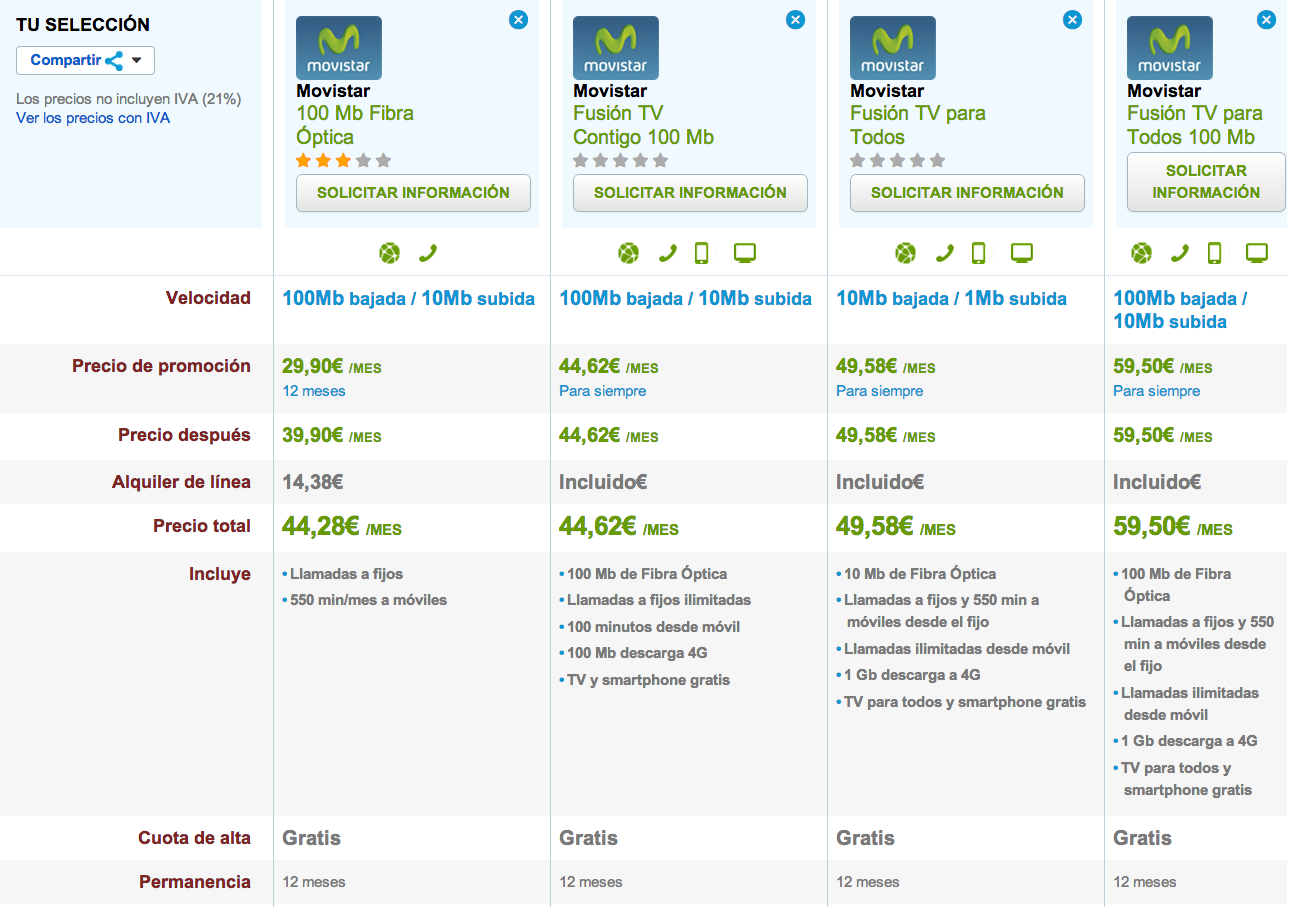Click '12 meses' under the 29,90€ promotion price
This screenshot has height=907, width=1291.
(x=313, y=391)
